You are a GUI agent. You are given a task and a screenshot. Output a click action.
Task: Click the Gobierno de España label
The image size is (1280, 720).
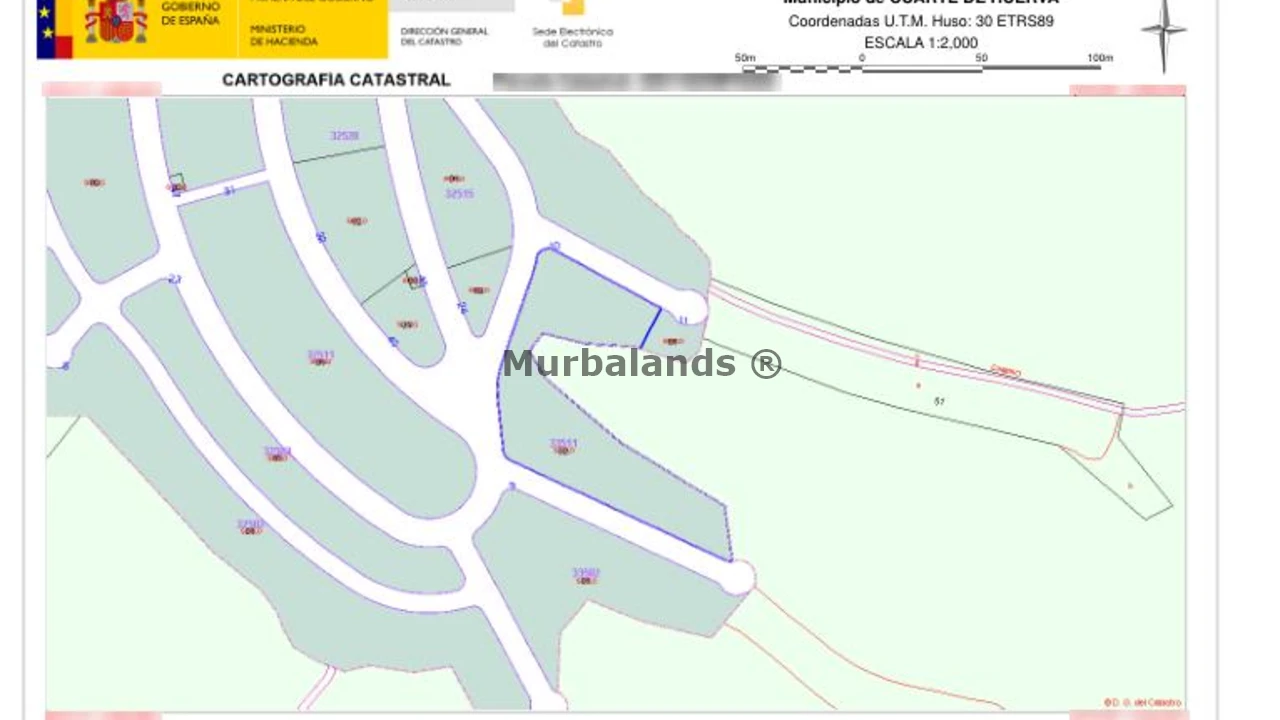coord(190,14)
